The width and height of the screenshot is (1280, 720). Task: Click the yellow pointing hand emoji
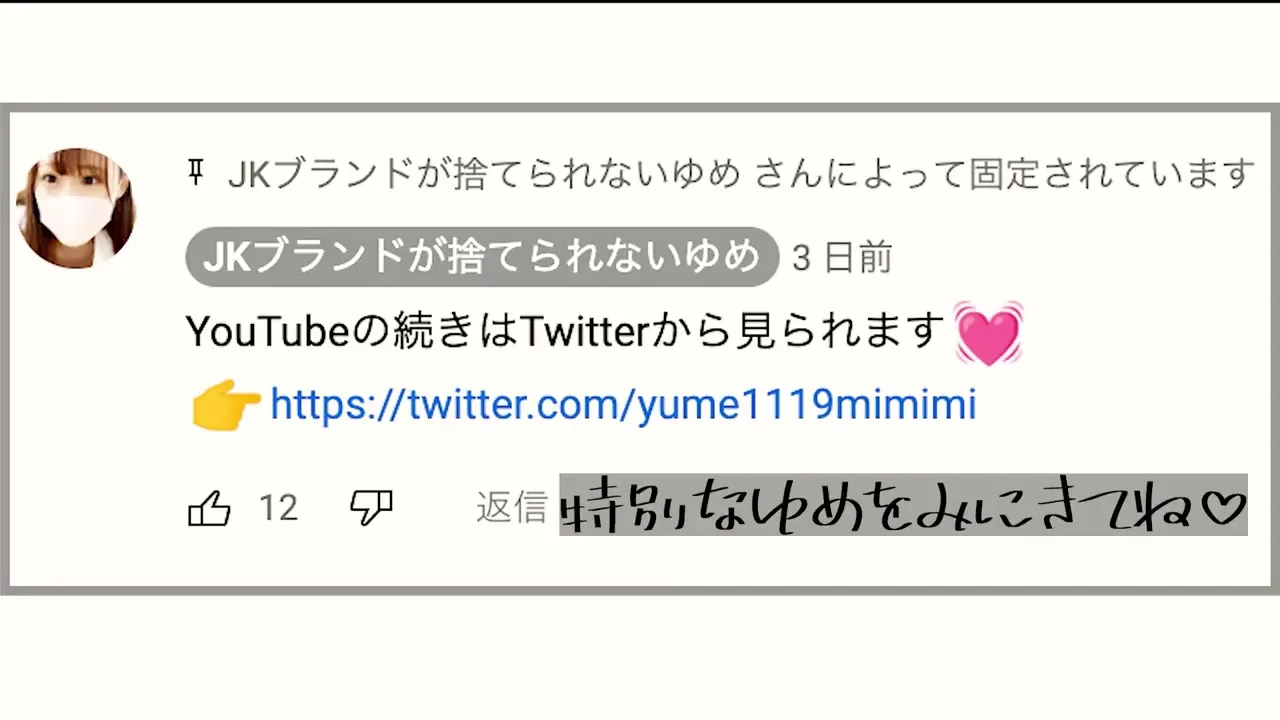coord(226,405)
